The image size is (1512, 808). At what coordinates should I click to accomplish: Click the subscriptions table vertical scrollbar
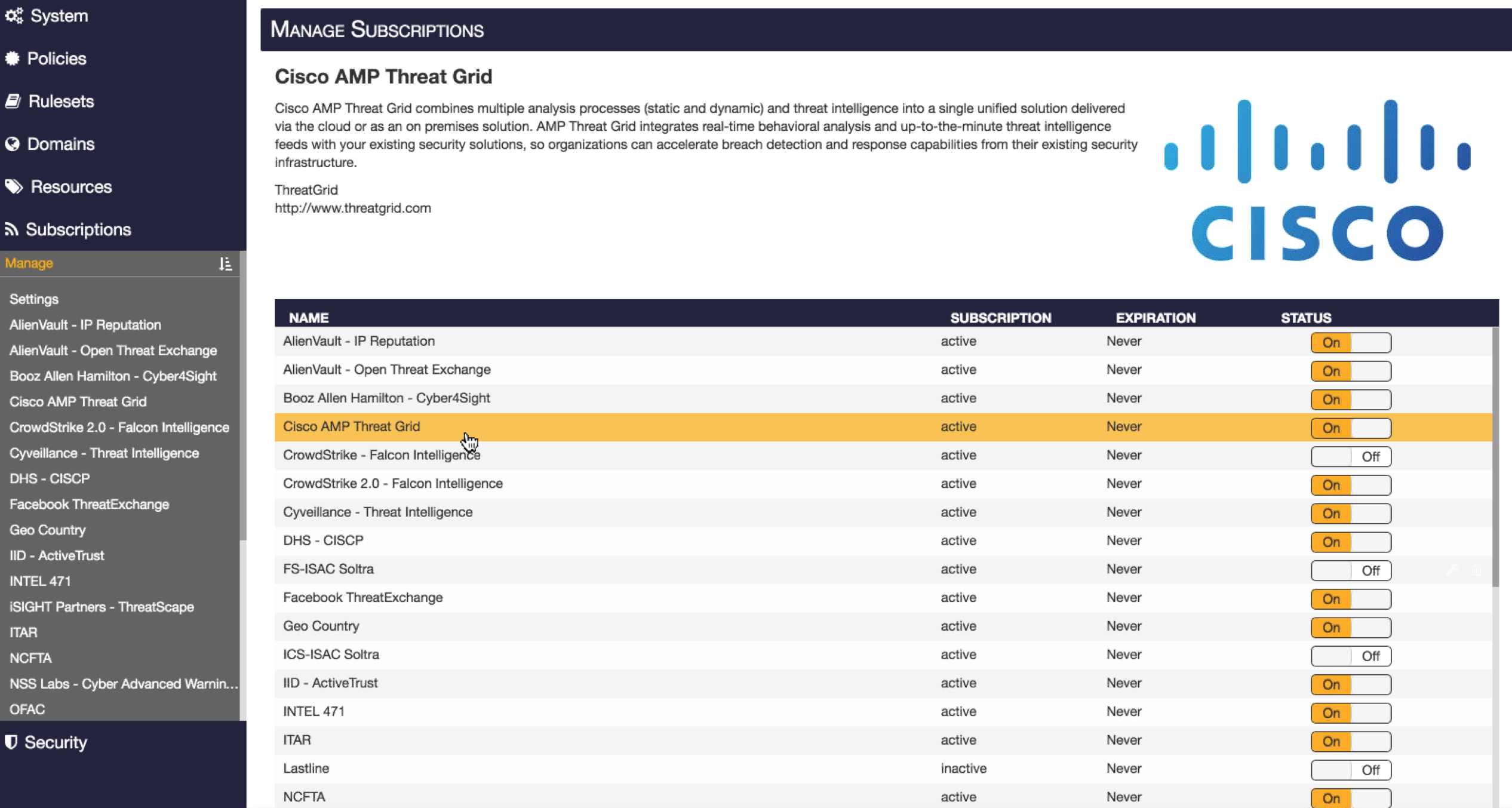[x=1495, y=457]
